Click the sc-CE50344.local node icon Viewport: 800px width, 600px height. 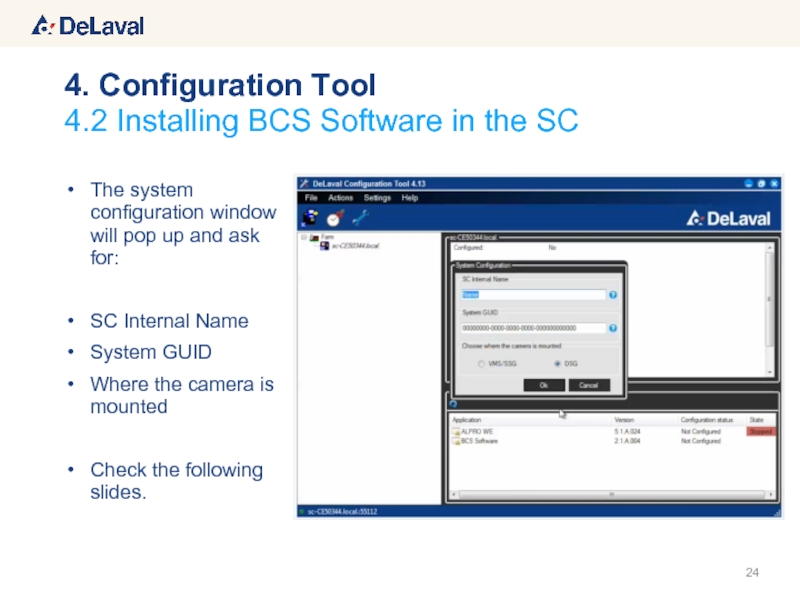[x=324, y=246]
